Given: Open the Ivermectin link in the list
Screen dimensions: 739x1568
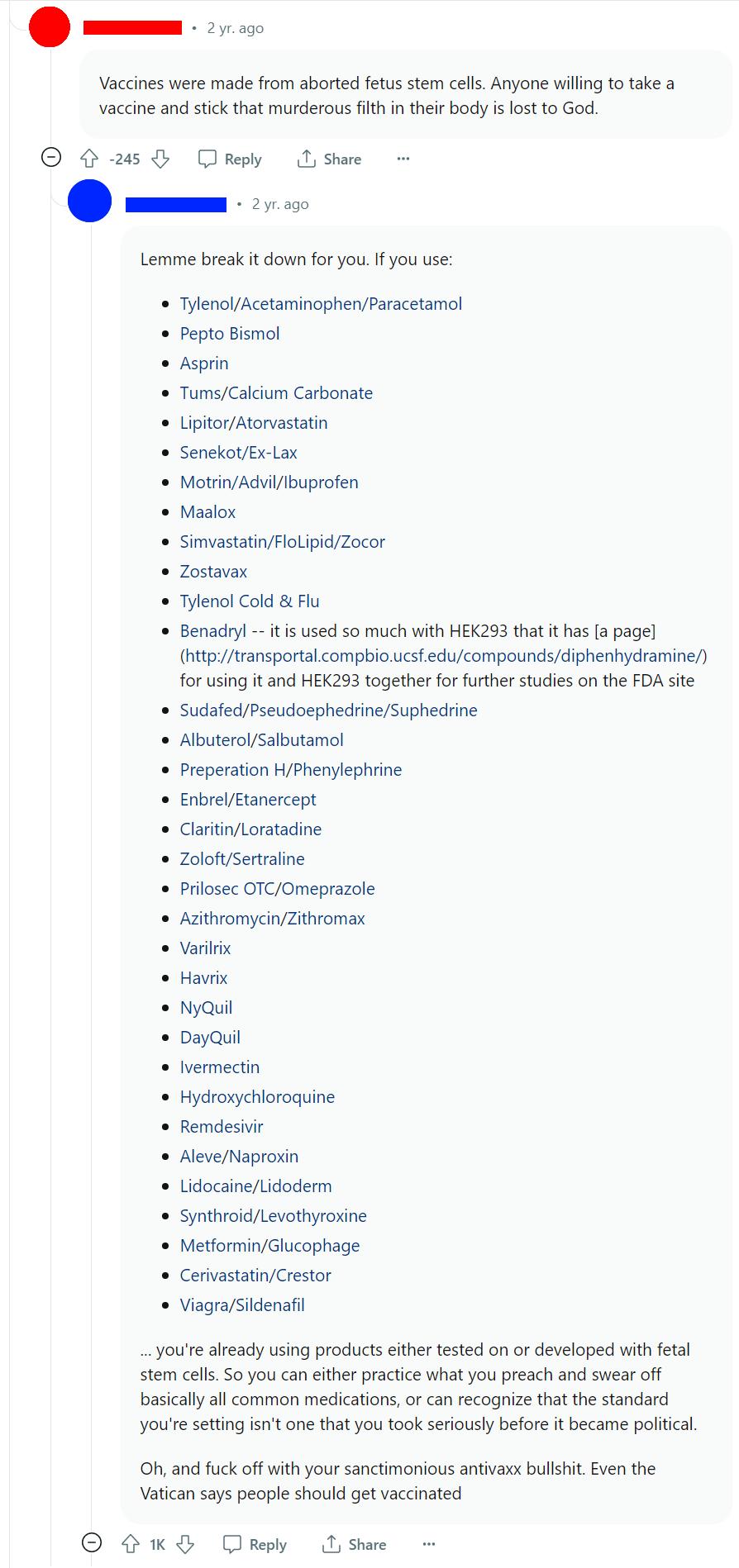Looking at the screenshot, I should tap(220, 1067).
